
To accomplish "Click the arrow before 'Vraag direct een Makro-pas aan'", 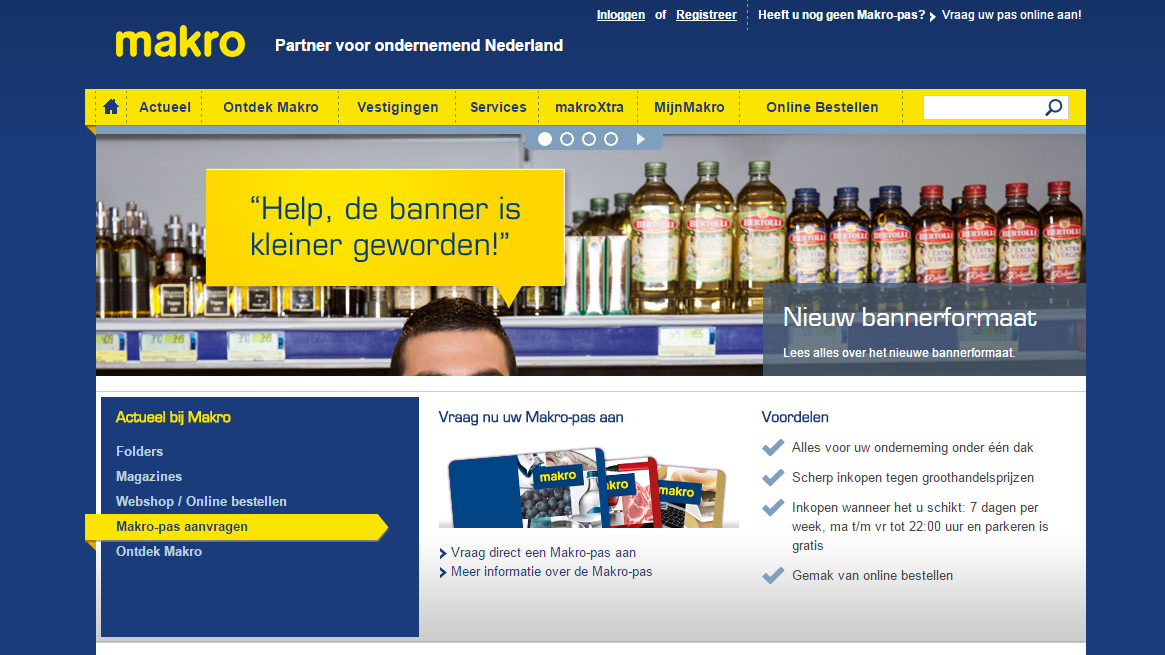I will point(443,553).
